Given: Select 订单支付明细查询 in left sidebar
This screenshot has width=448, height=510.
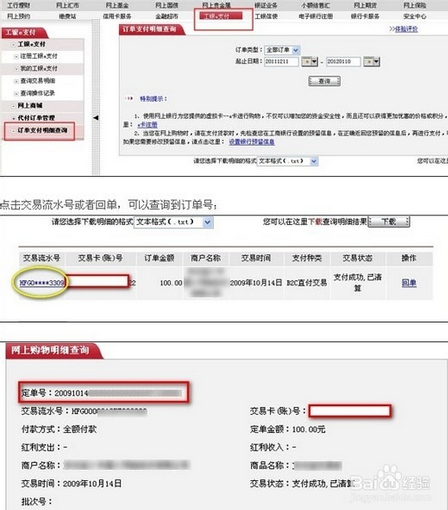Looking at the screenshot, I should pyautogui.click(x=42, y=130).
